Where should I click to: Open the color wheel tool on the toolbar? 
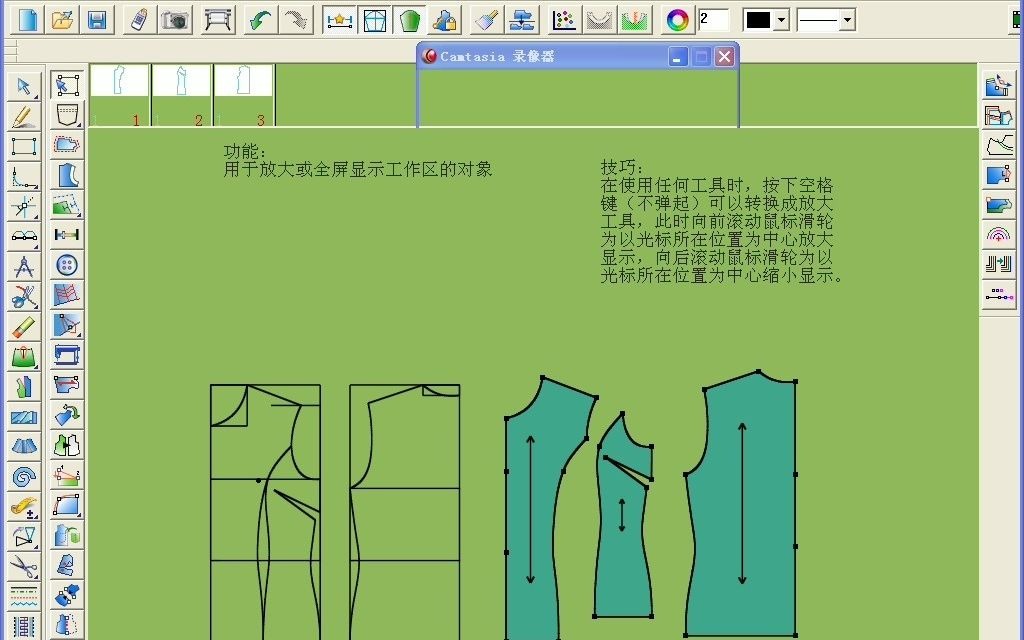[674, 18]
